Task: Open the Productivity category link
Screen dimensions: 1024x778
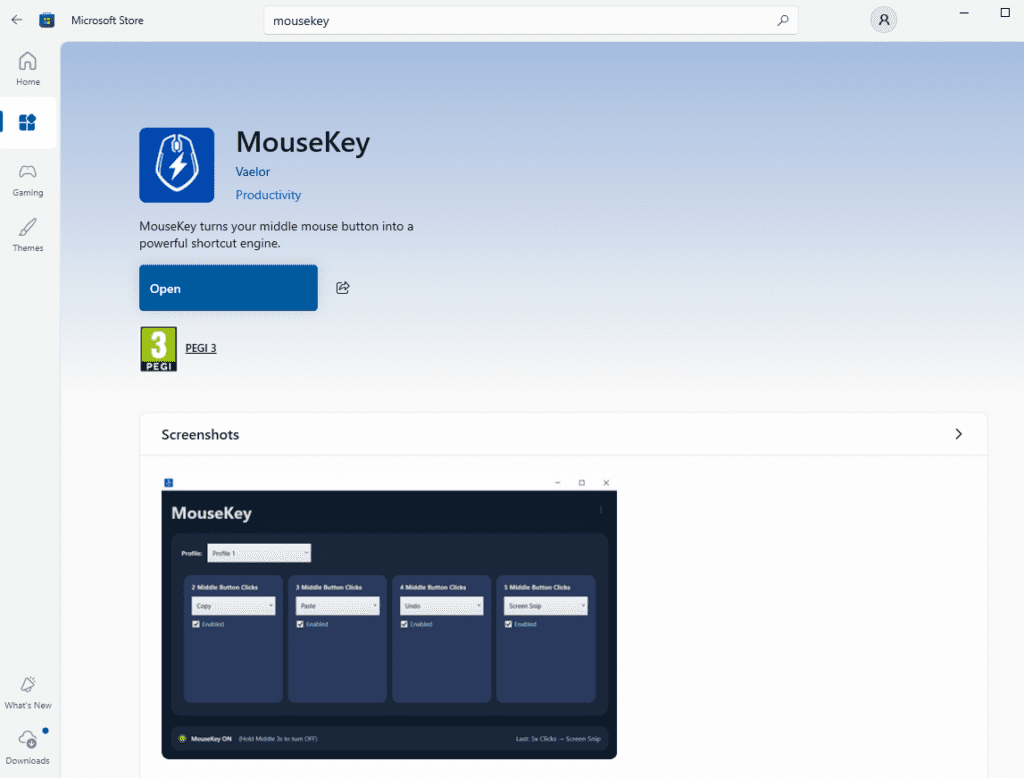Action: click(x=268, y=195)
